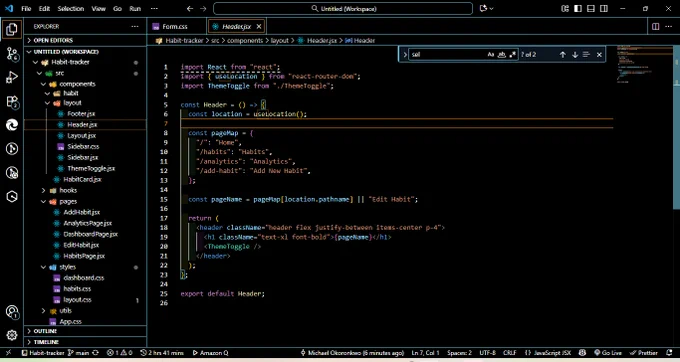
Task: Expand the Replace toggle in find widget
Action: [405, 55]
